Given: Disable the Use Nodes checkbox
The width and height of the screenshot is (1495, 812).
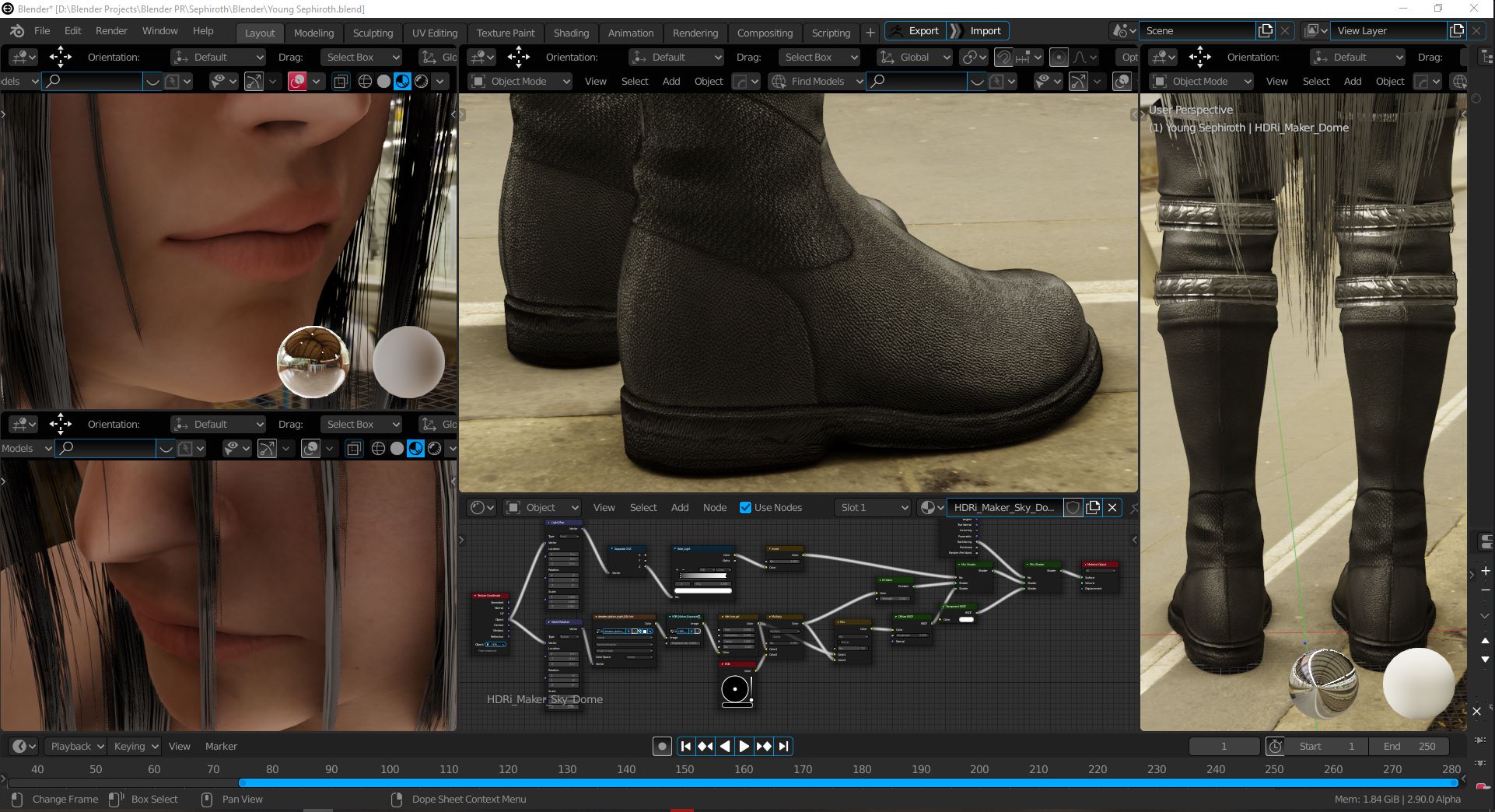Looking at the screenshot, I should click(745, 507).
